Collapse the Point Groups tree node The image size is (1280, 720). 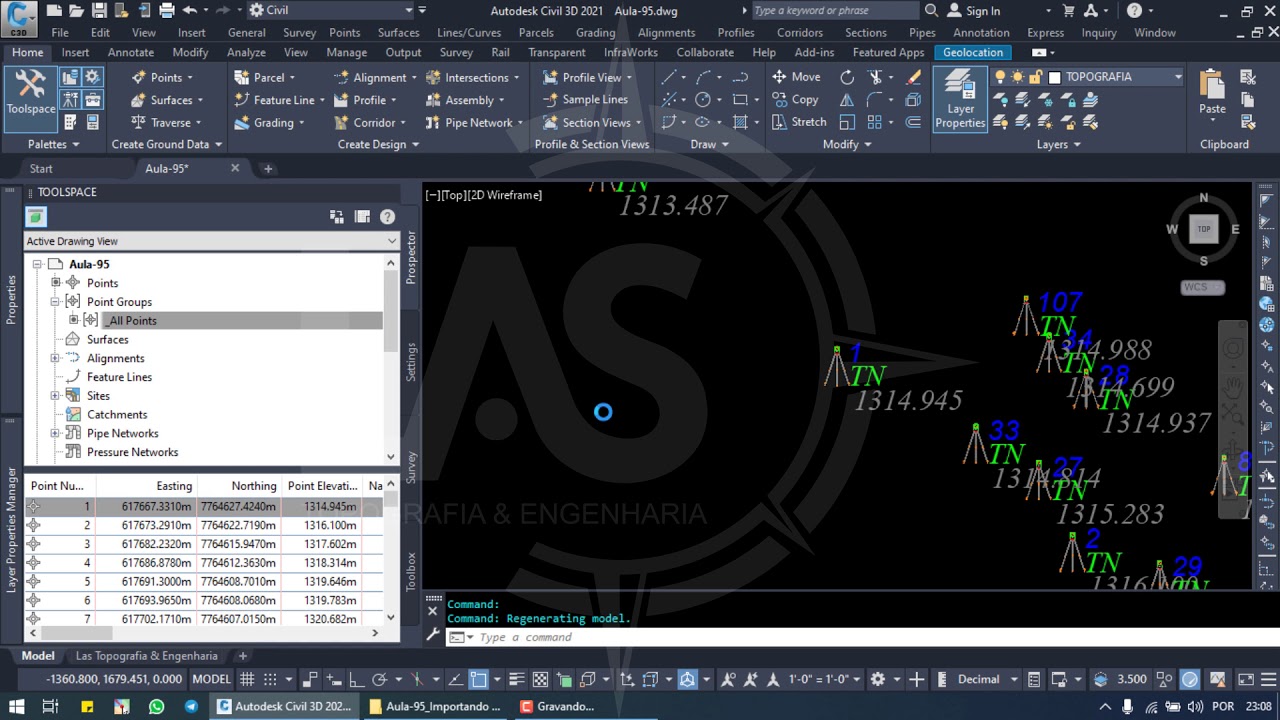[x=55, y=302]
